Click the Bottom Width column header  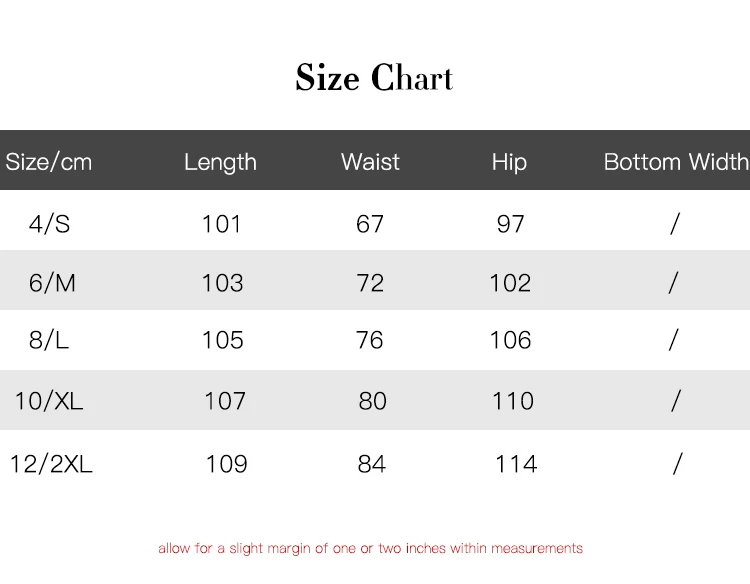point(676,162)
